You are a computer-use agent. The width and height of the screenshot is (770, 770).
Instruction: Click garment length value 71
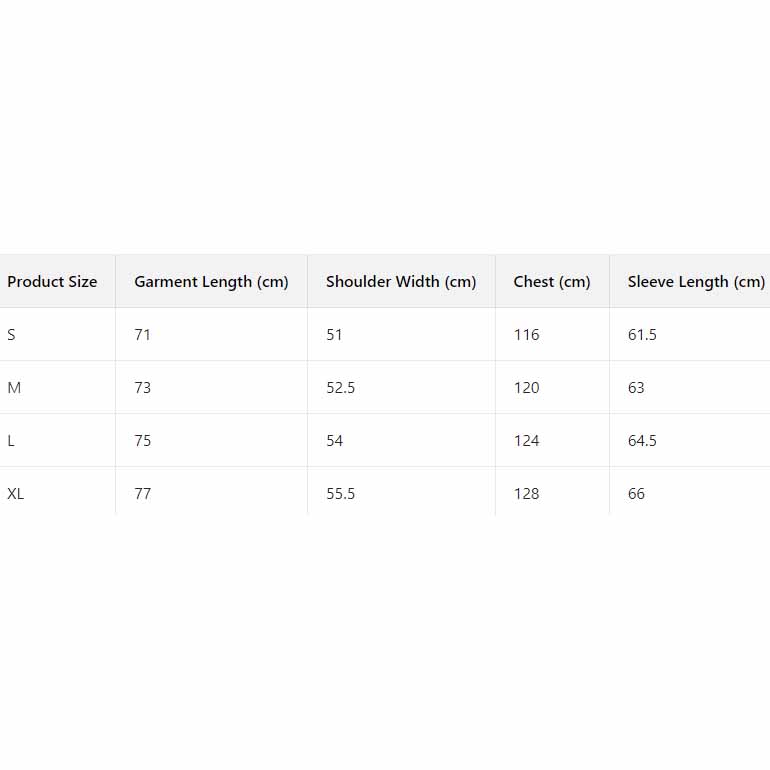tap(143, 335)
